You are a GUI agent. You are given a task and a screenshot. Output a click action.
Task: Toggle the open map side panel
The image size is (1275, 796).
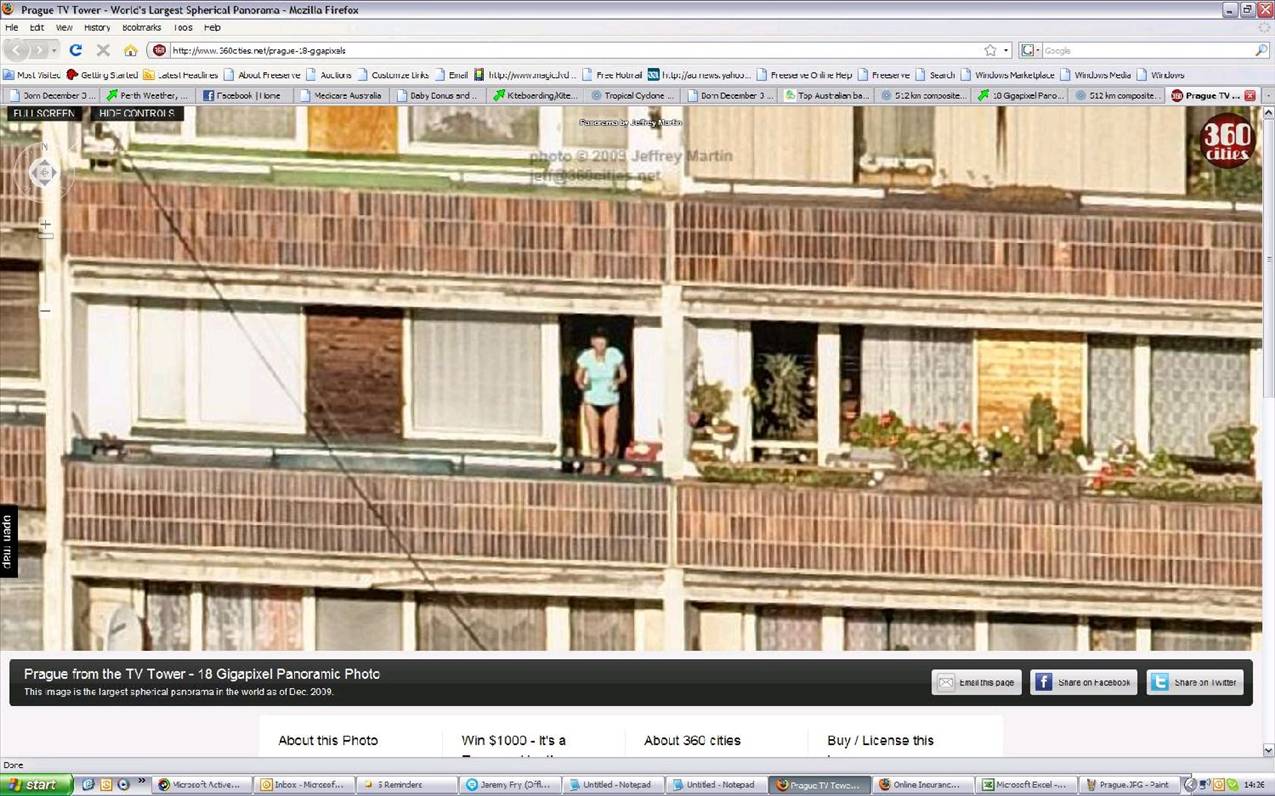(7, 541)
